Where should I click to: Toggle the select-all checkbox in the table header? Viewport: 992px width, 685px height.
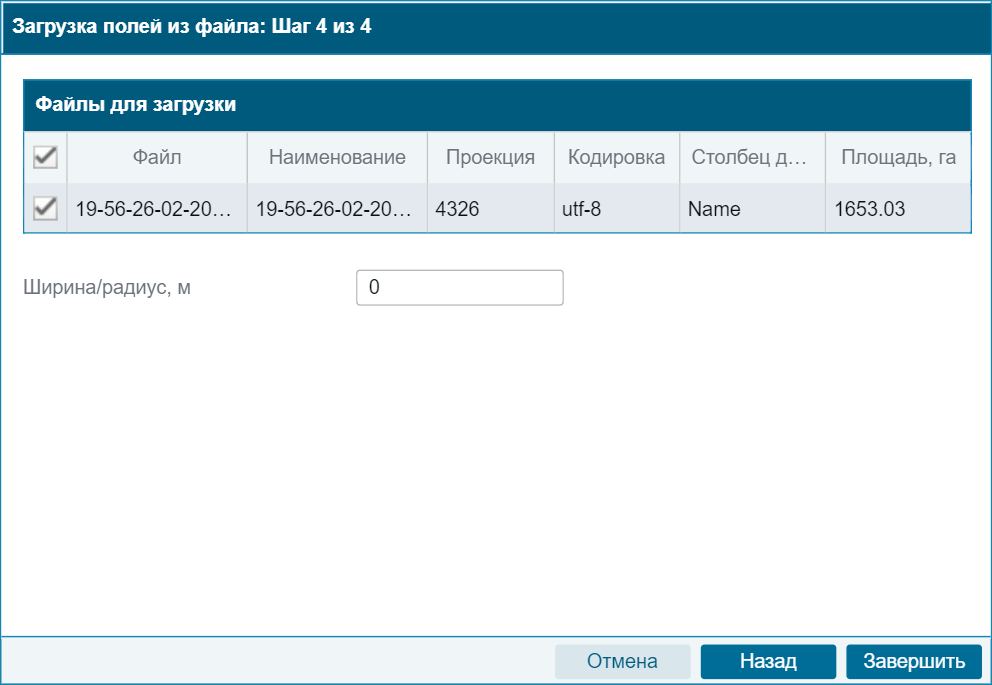click(x=45, y=157)
